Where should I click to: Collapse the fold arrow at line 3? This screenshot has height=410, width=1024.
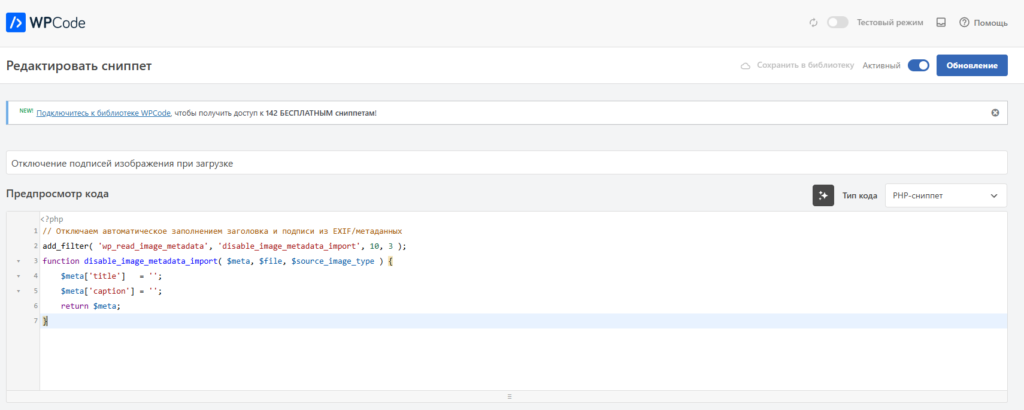pos(18,261)
